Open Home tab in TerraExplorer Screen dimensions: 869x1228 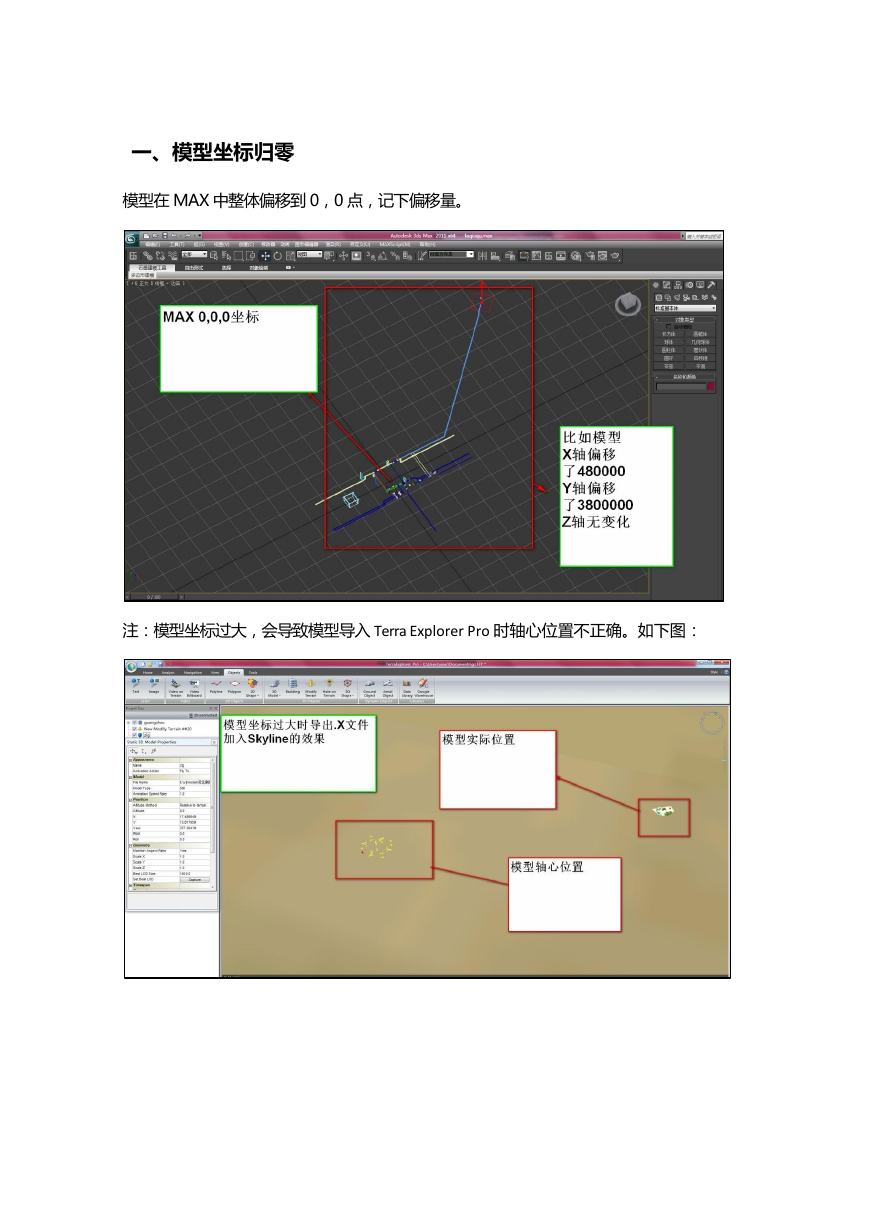coord(147,672)
